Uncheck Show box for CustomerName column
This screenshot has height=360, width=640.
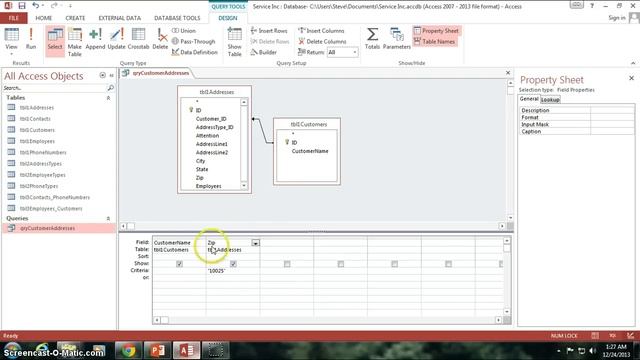179,264
